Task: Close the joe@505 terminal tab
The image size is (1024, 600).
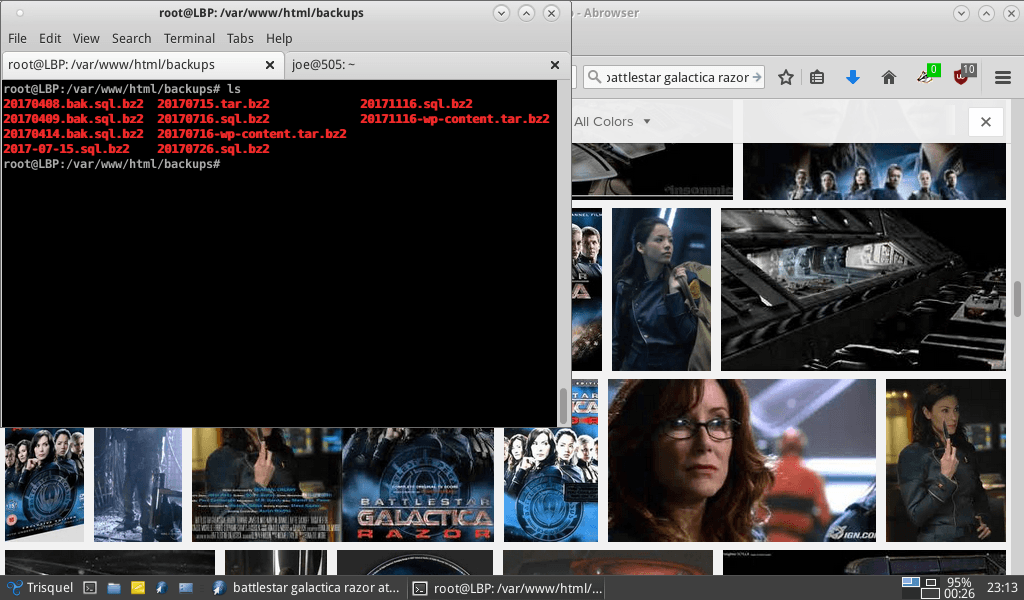Action: pos(554,65)
